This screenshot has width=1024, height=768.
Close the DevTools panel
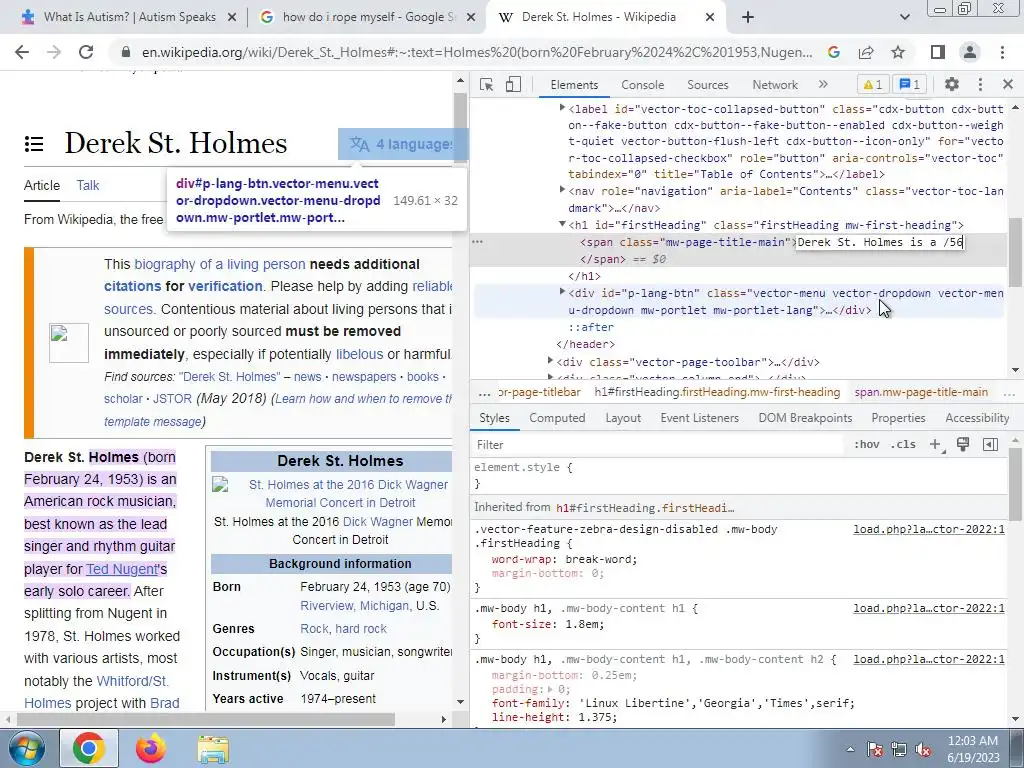pos(1008,84)
